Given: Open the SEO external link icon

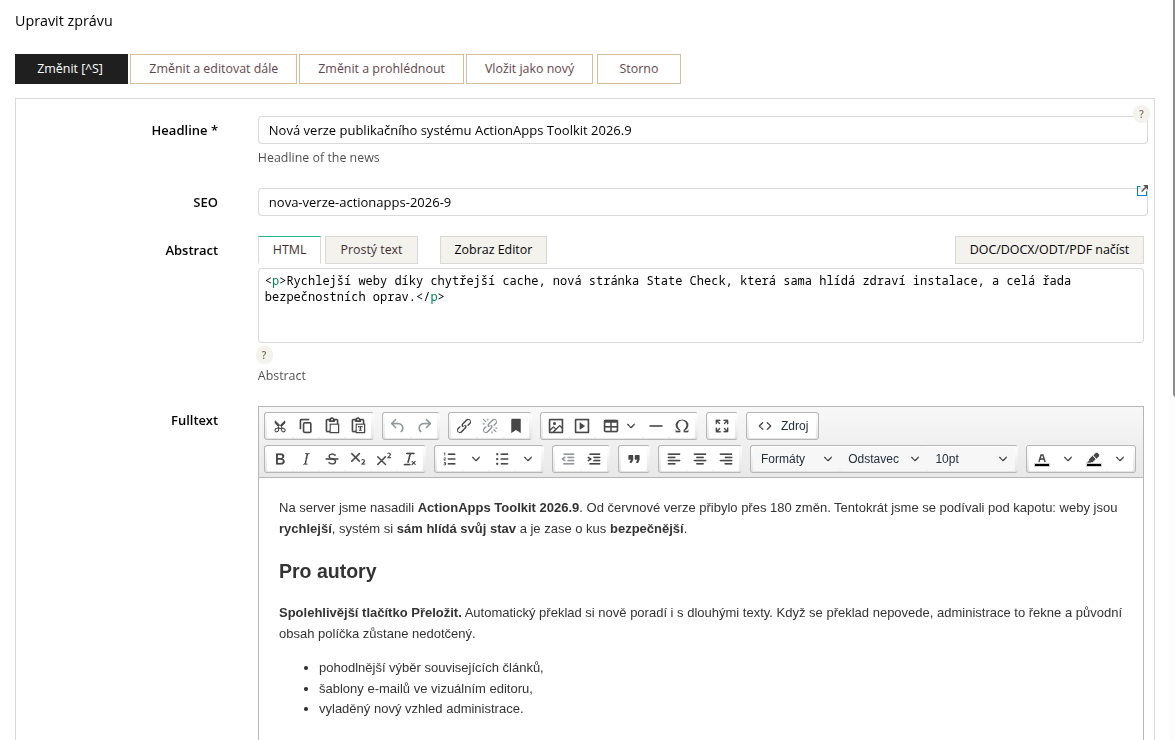Looking at the screenshot, I should click(x=1142, y=191).
